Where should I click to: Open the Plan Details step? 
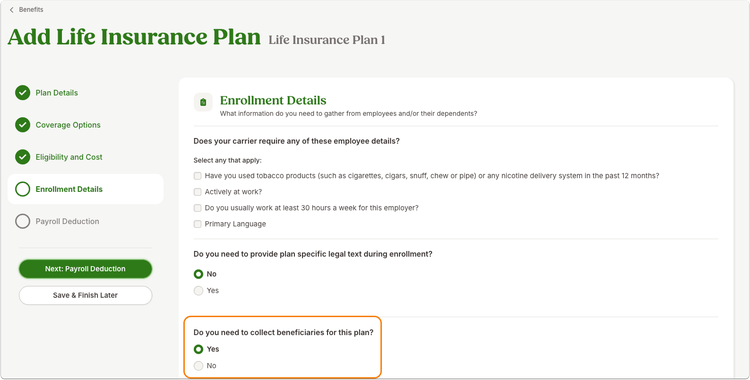pyautogui.click(x=56, y=93)
